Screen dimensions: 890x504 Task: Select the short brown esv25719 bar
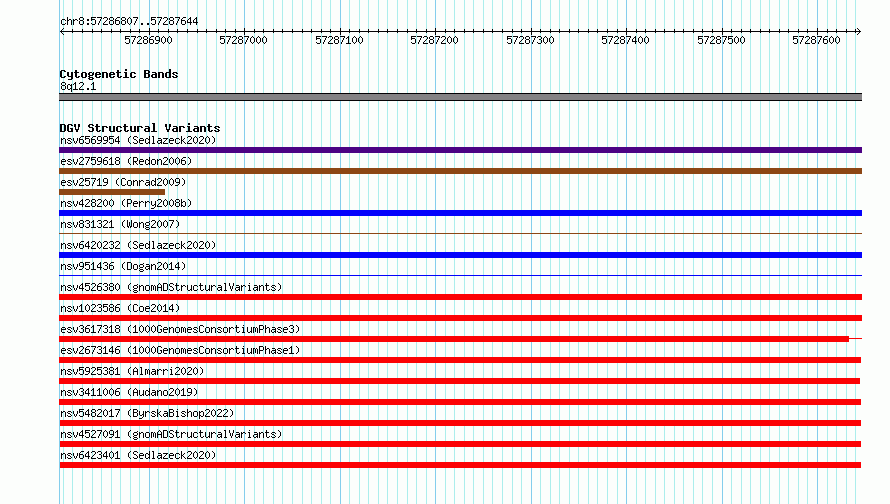(112, 192)
